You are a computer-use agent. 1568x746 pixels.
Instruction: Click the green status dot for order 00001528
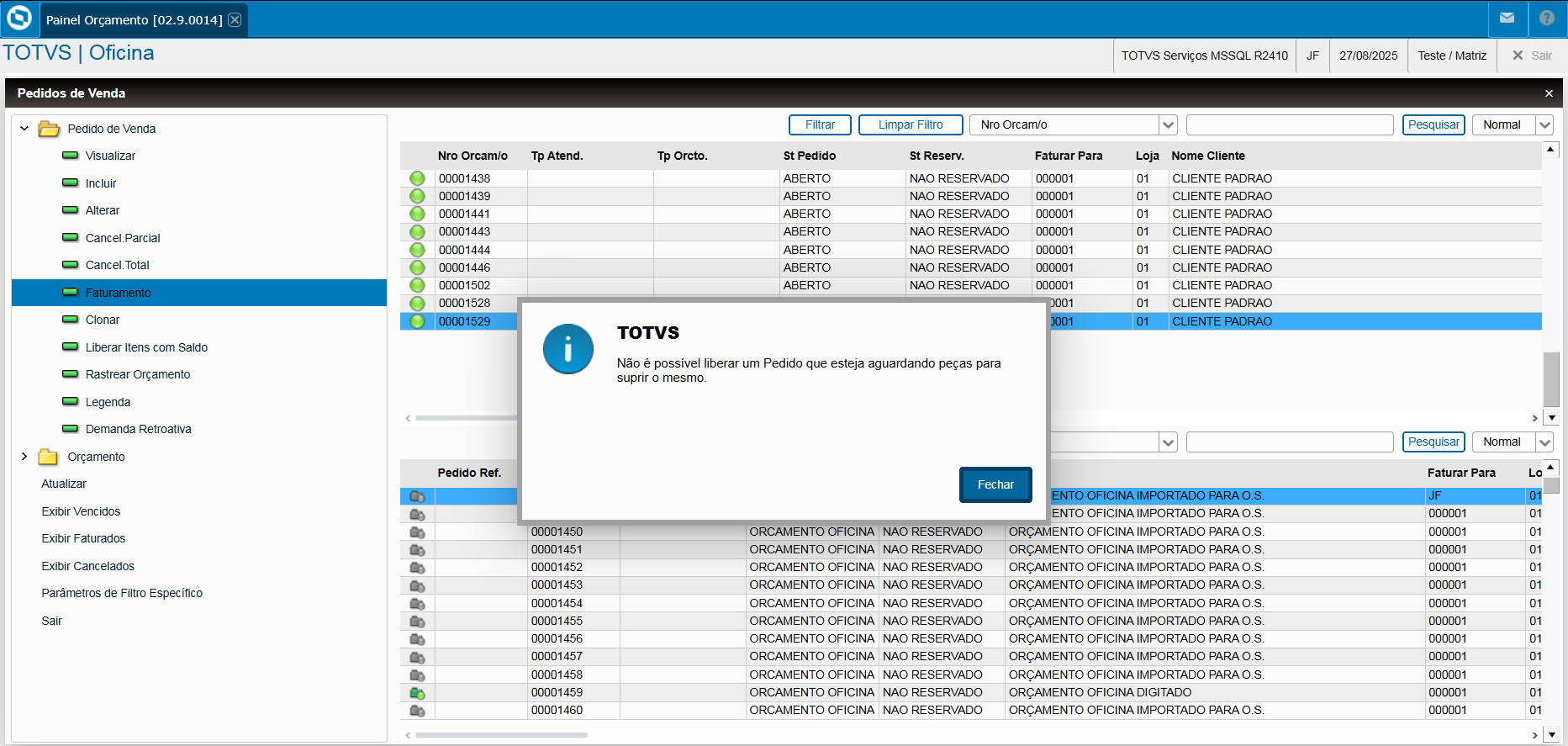(x=417, y=303)
